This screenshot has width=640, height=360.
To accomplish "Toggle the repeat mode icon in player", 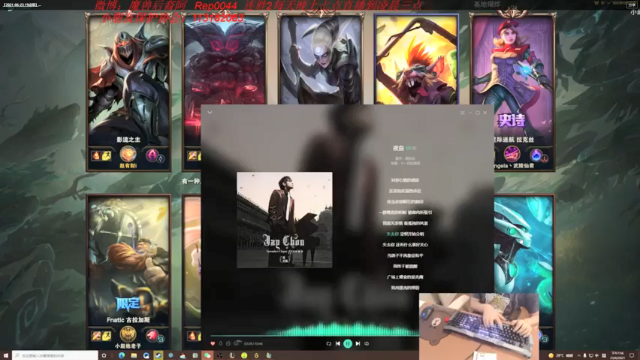I will 329,344.
